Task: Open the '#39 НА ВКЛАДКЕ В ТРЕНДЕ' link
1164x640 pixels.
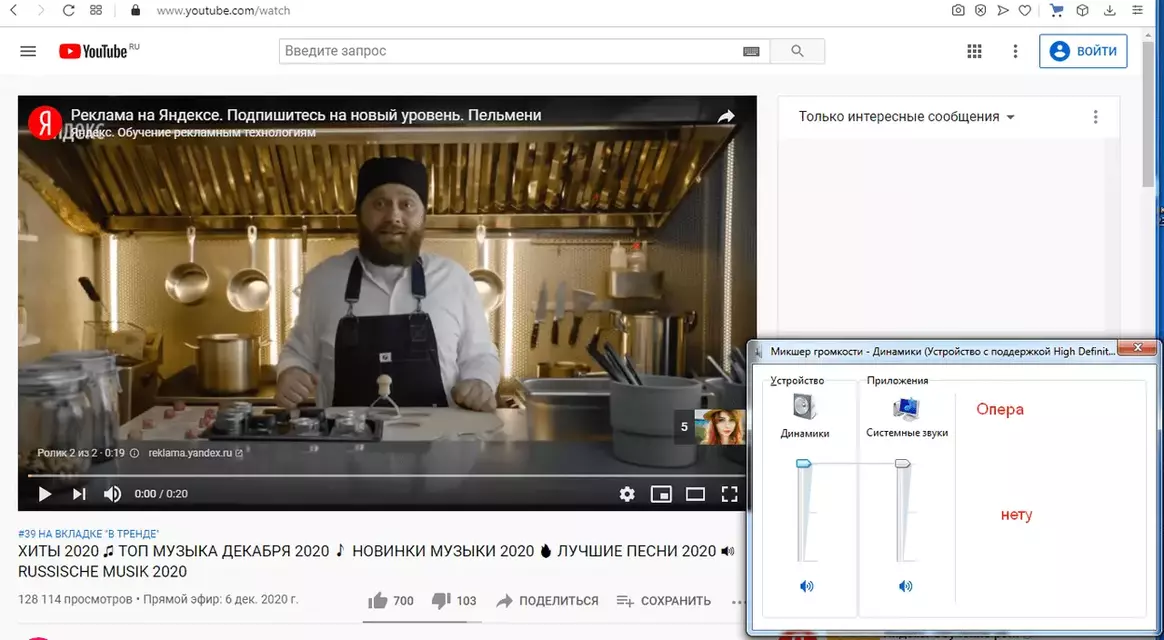Action: [88, 534]
